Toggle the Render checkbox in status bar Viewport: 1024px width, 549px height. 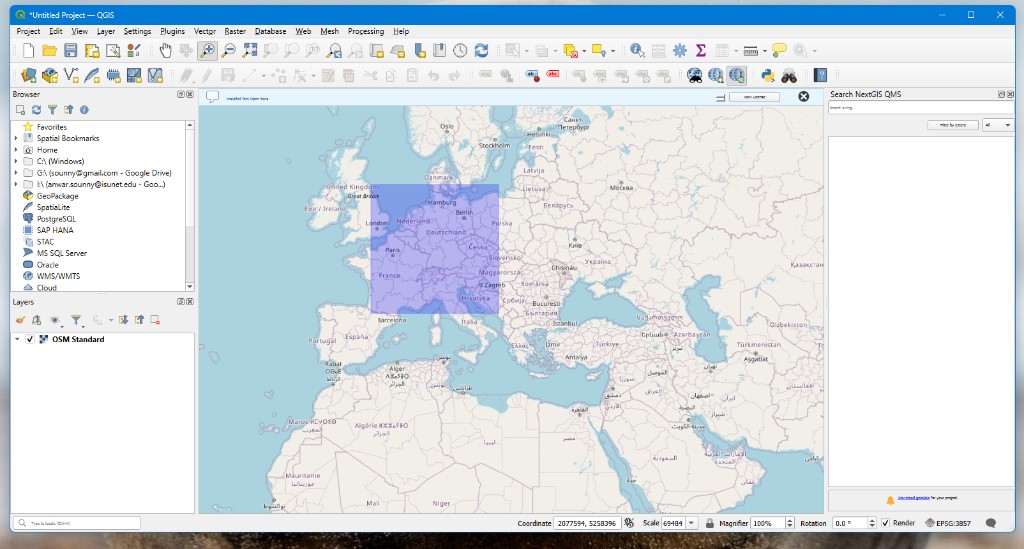tap(886, 523)
